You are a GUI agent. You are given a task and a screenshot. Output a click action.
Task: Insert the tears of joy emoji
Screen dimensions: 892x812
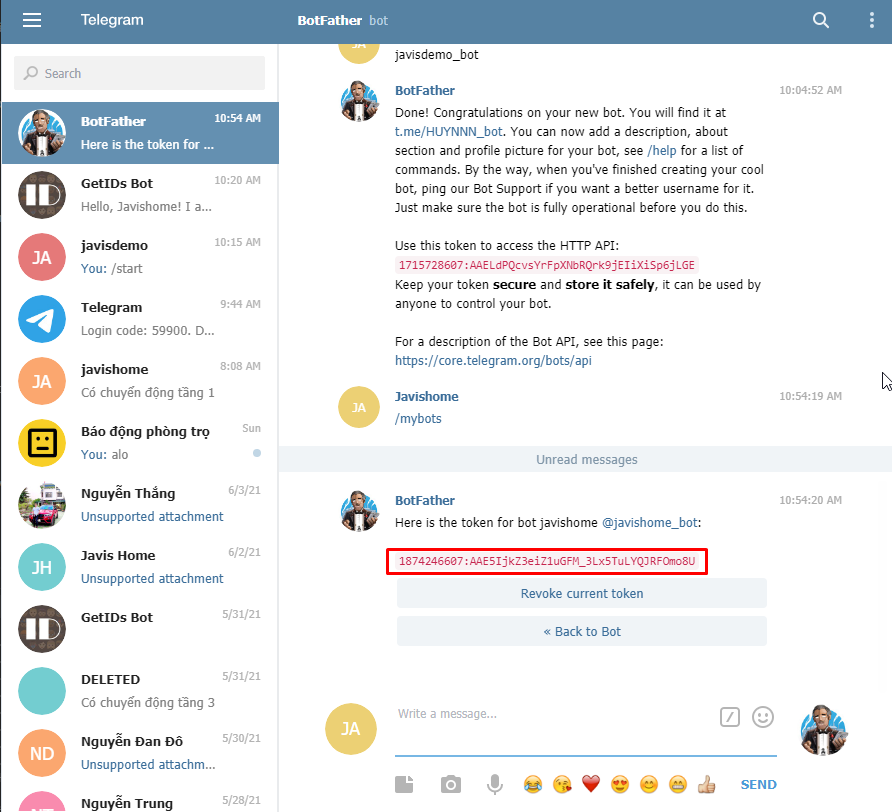click(532, 784)
